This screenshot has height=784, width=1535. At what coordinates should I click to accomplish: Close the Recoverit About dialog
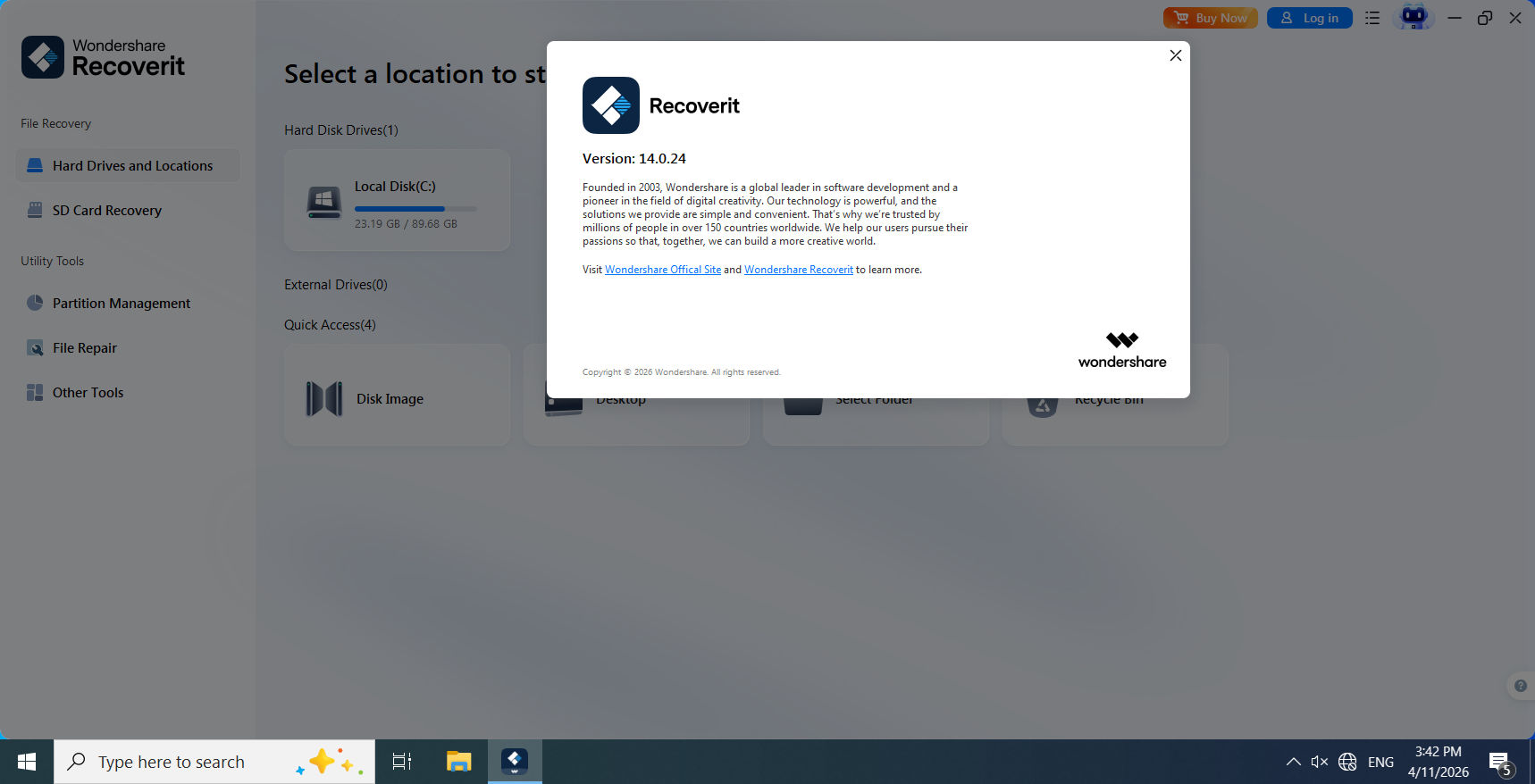coord(1175,55)
